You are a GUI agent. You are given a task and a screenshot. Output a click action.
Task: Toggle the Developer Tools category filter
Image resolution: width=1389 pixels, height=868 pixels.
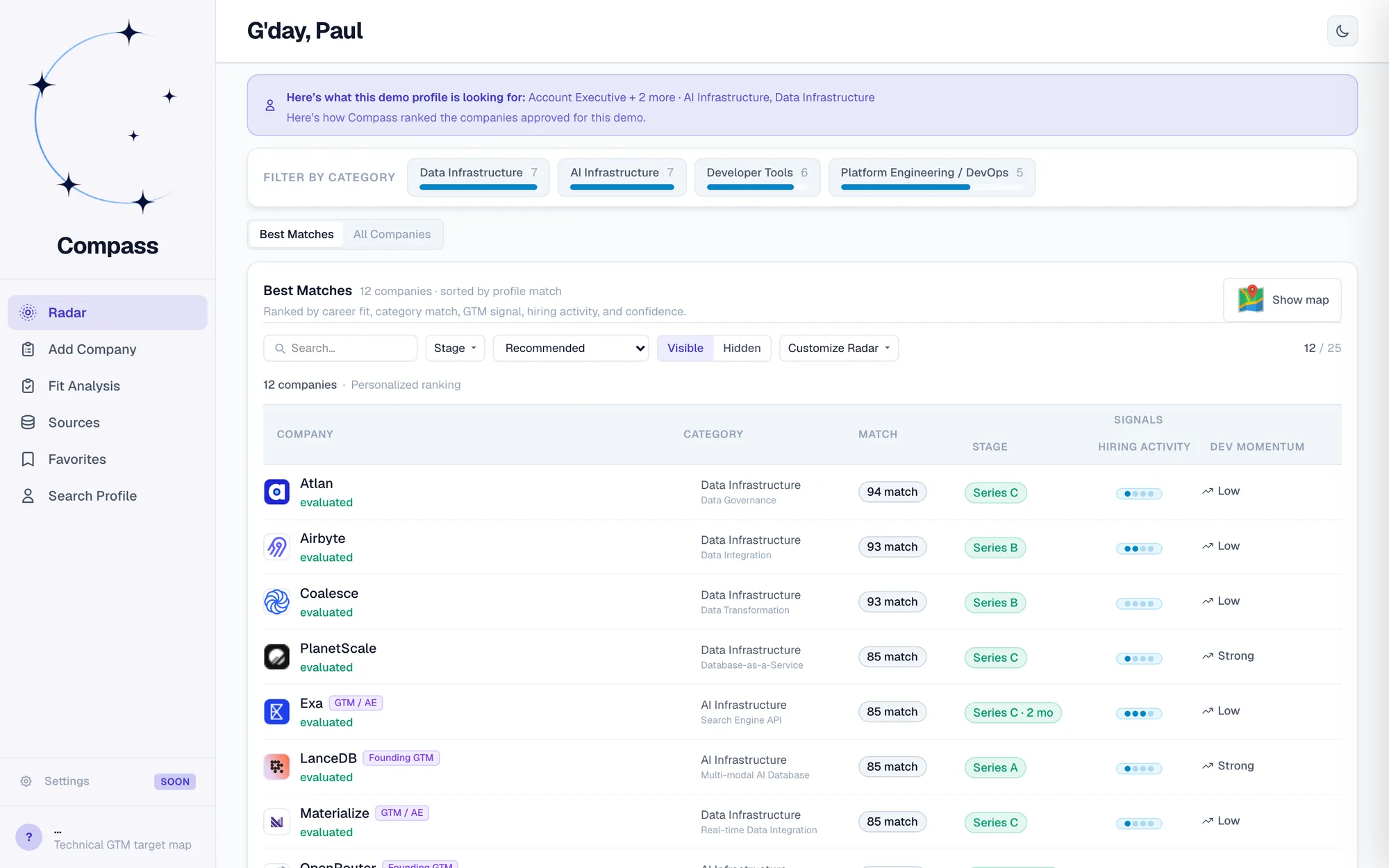(757, 177)
